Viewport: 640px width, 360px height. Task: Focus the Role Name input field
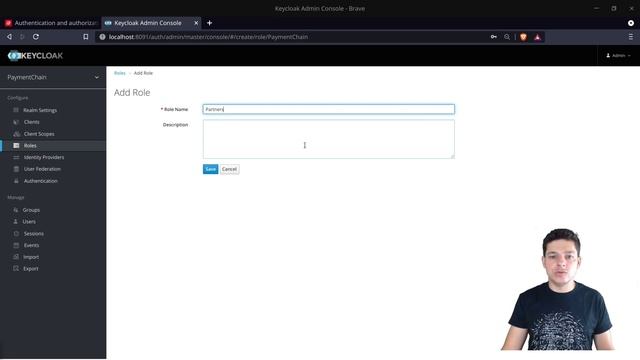pos(329,109)
